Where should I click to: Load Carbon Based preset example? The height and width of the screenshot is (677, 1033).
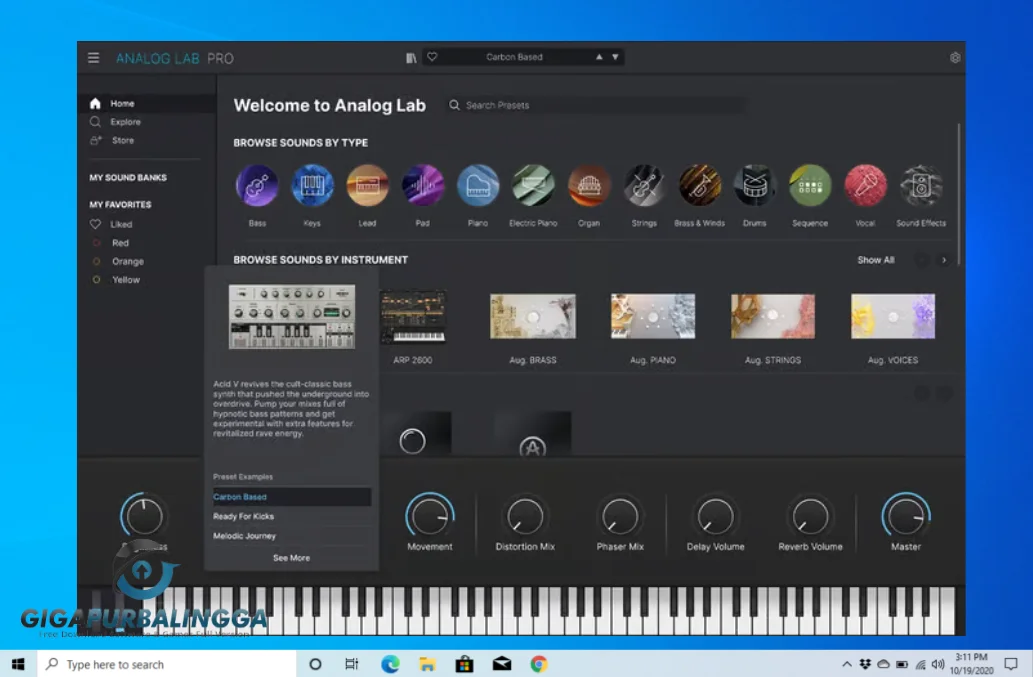pos(292,497)
